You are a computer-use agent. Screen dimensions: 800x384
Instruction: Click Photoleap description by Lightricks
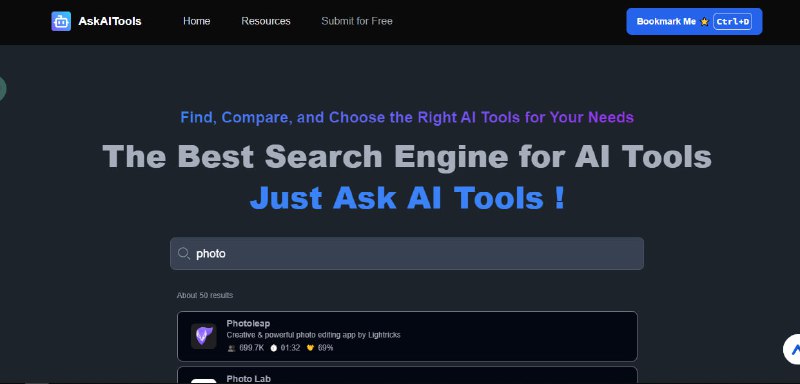313,335
